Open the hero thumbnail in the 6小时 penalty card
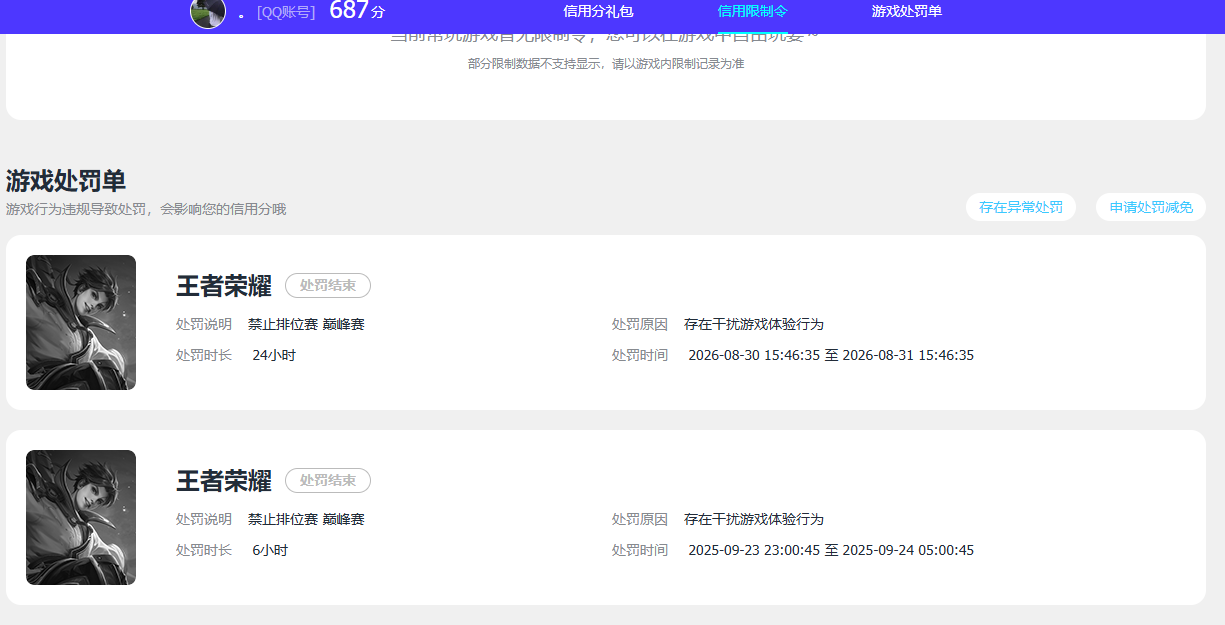 pyautogui.click(x=81, y=517)
